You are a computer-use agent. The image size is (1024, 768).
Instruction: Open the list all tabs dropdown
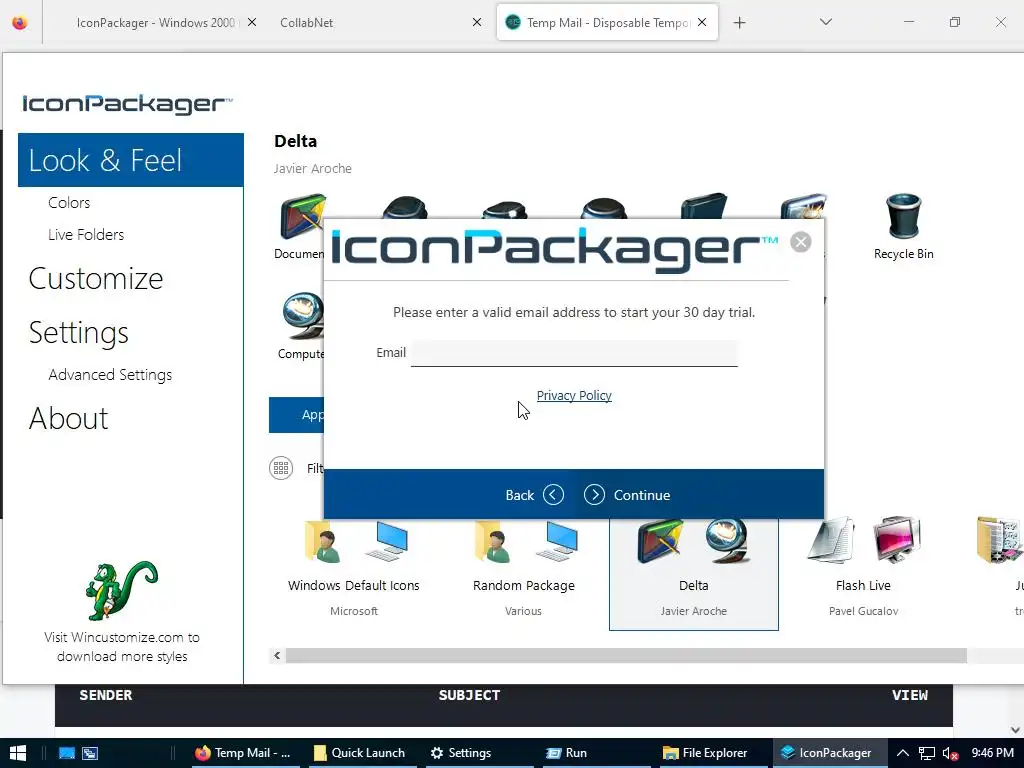tap(825, 22)
